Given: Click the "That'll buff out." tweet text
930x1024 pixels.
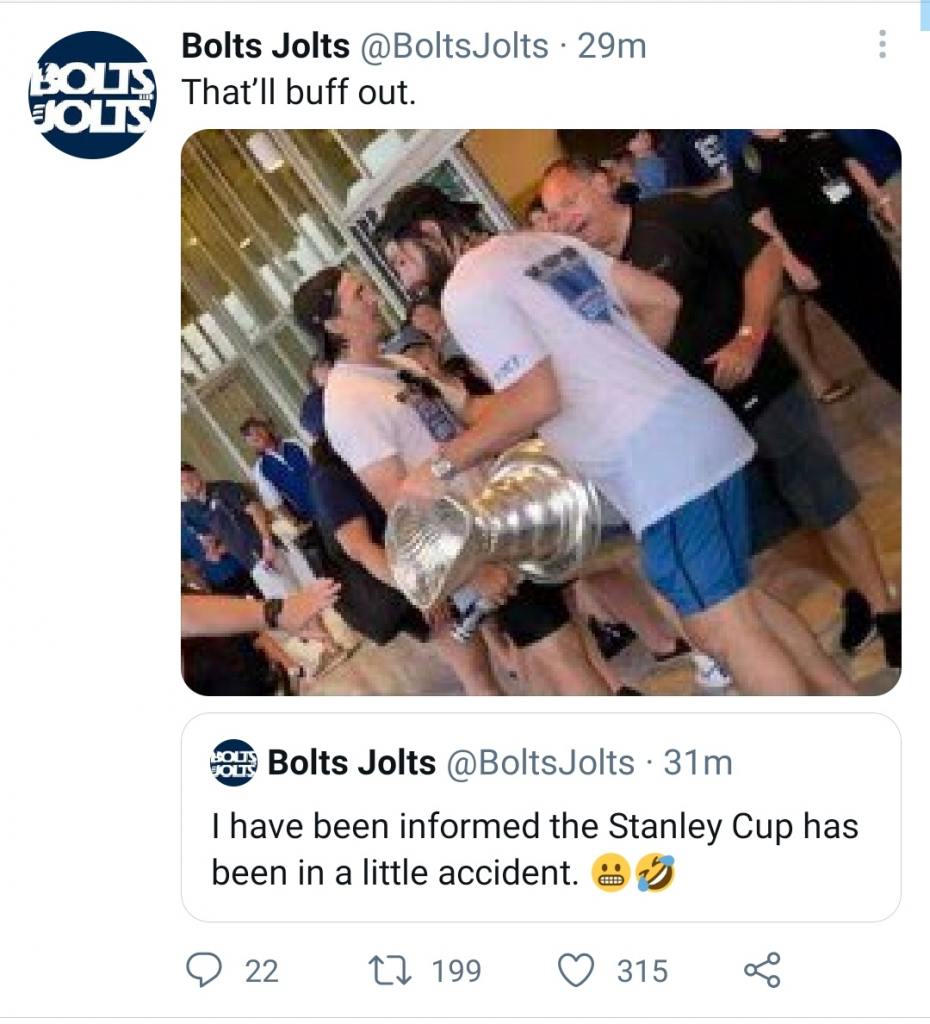Looking at the screenshot, I should [x=297, y=92].
